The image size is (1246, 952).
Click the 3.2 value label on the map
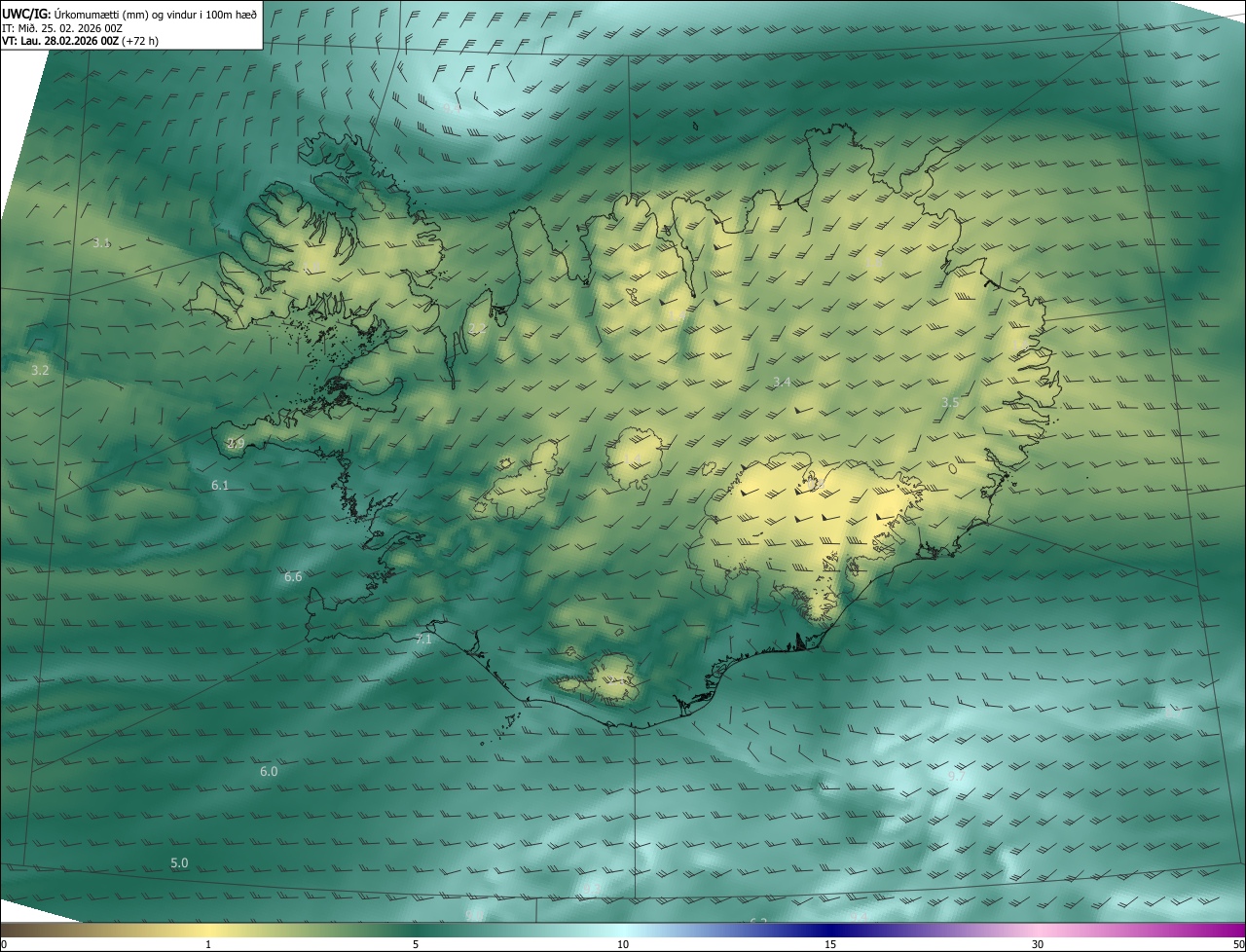(x=40, y=370)
